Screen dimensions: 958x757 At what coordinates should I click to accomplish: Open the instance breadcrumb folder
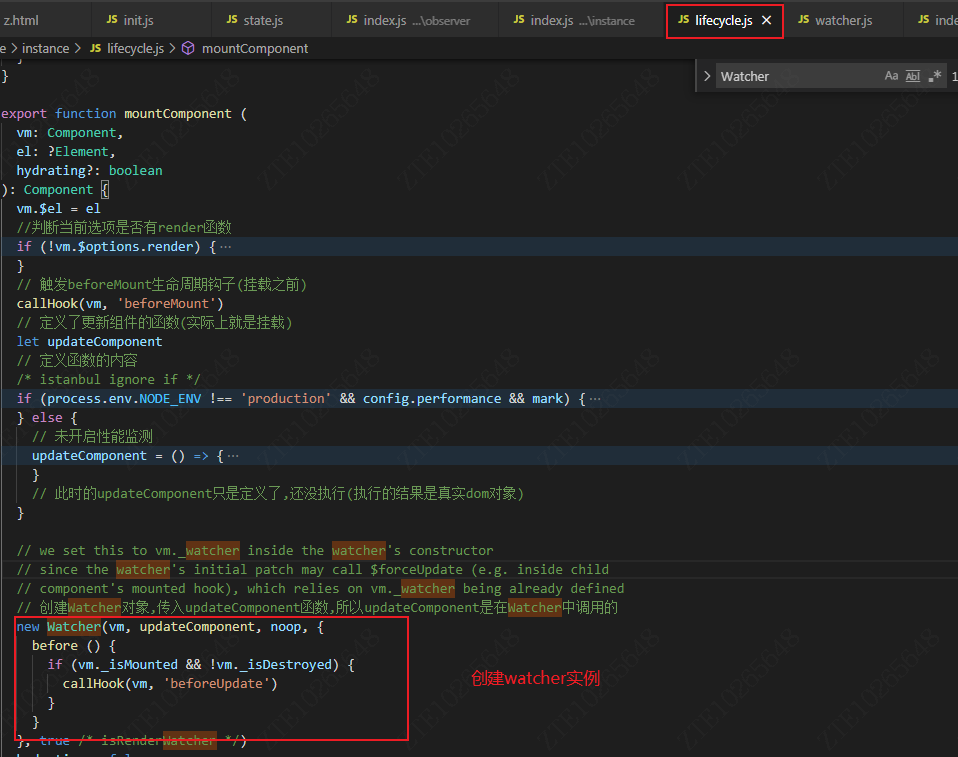pos(45,48)
